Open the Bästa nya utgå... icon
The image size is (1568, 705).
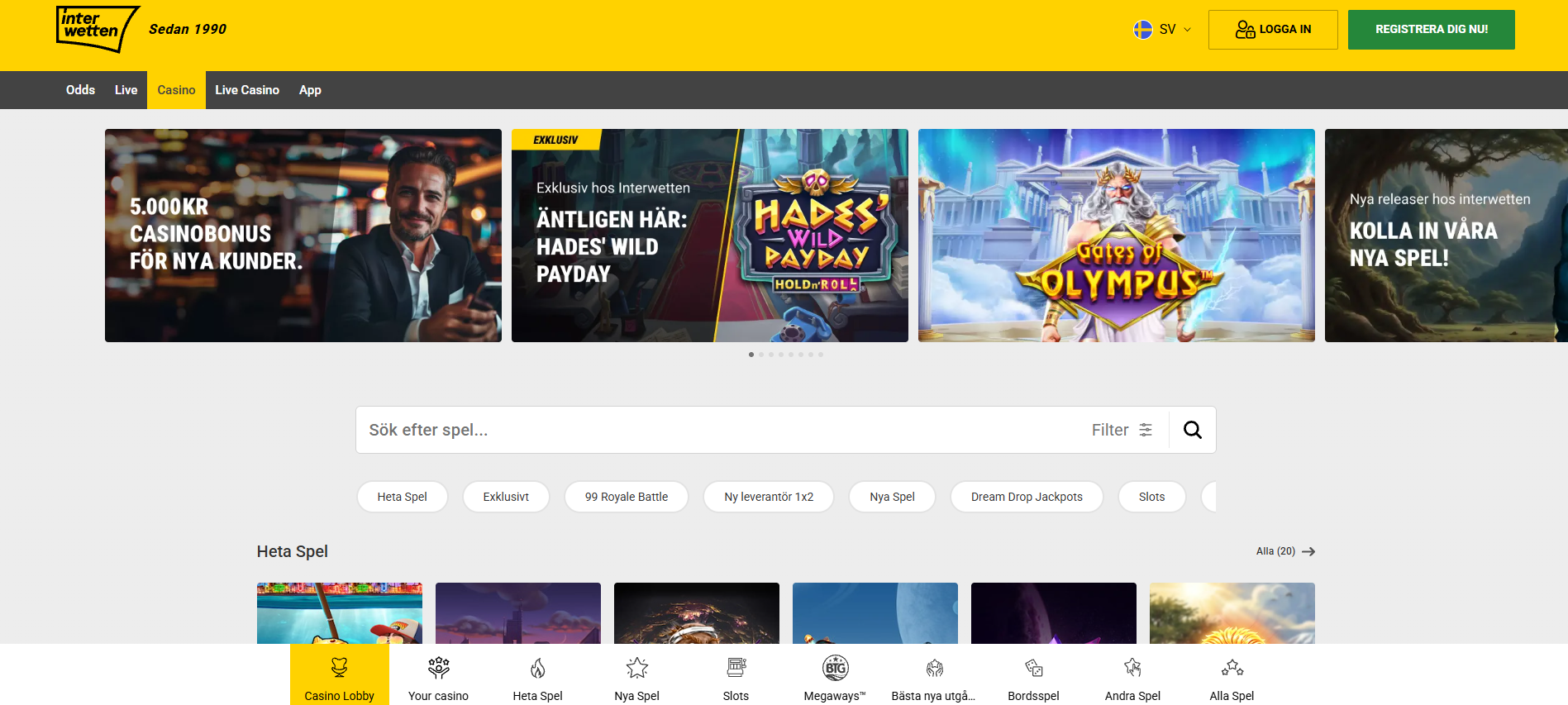click(934, 667)
